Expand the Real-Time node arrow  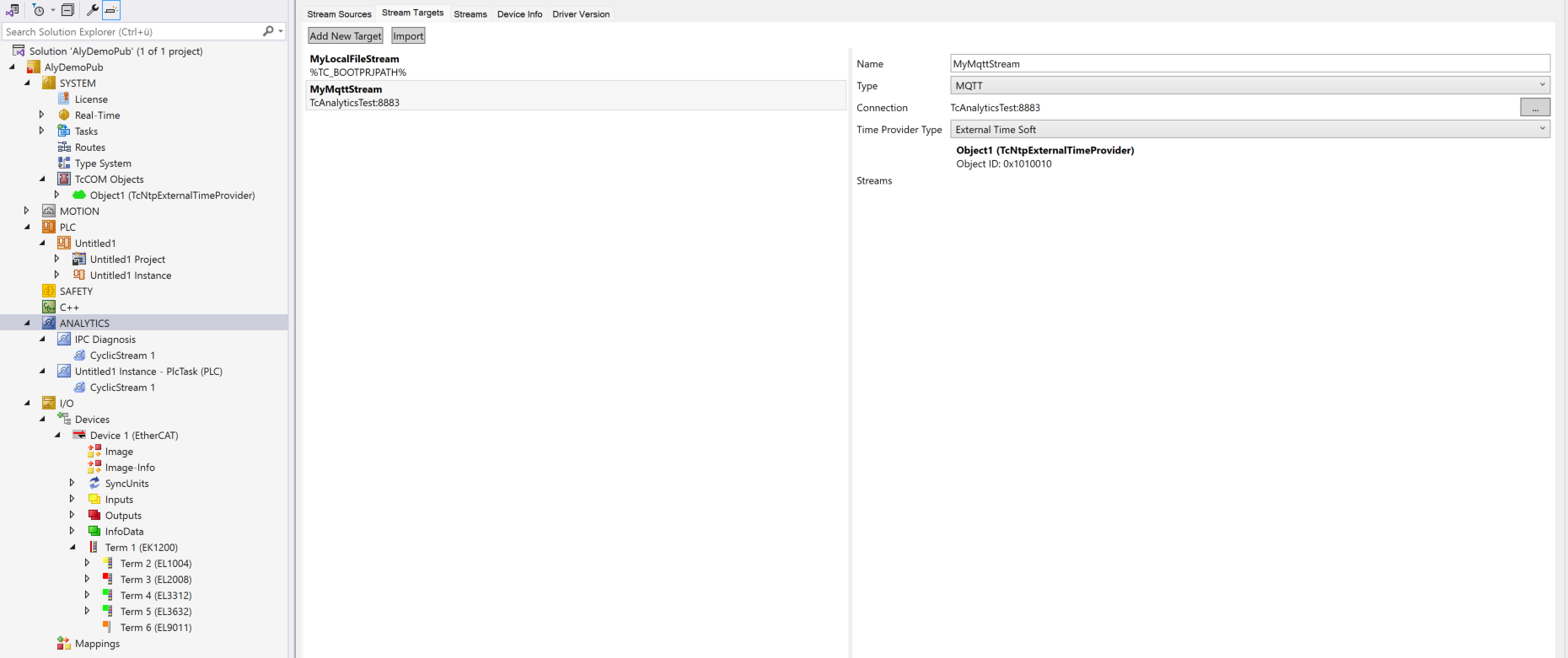coord(41,115)
